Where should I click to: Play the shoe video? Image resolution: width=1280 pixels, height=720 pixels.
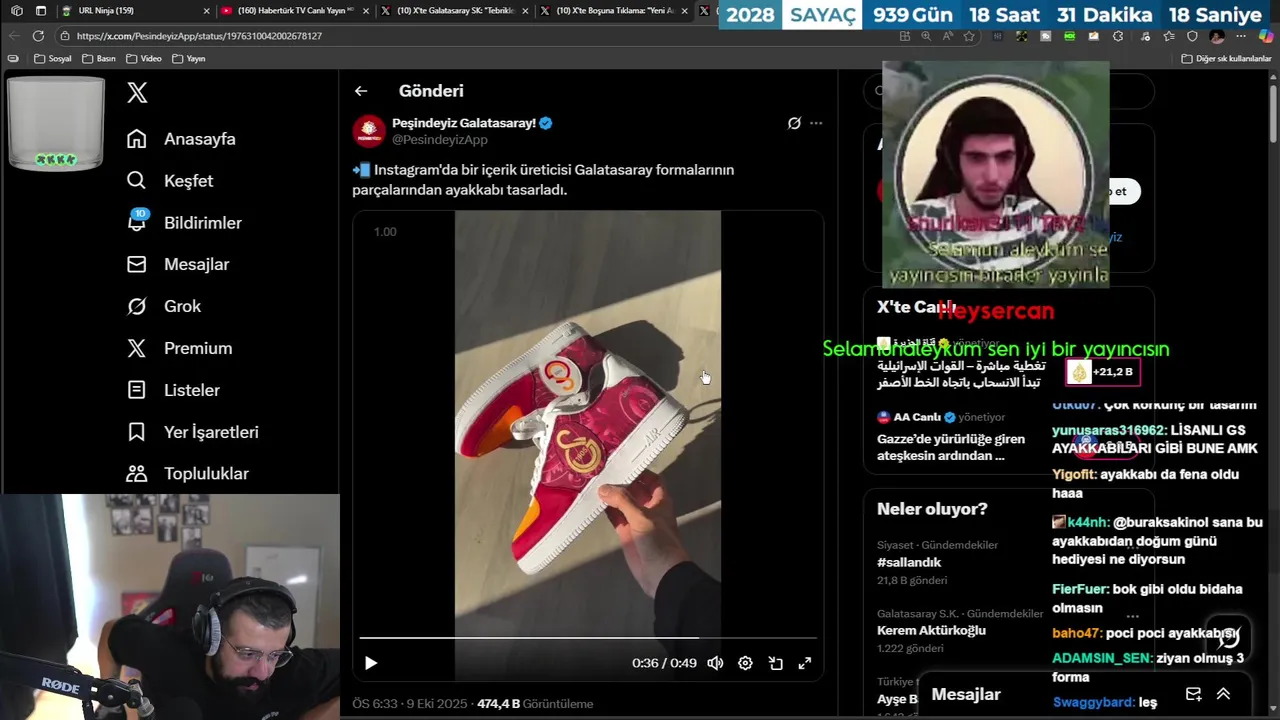point(371,663)
